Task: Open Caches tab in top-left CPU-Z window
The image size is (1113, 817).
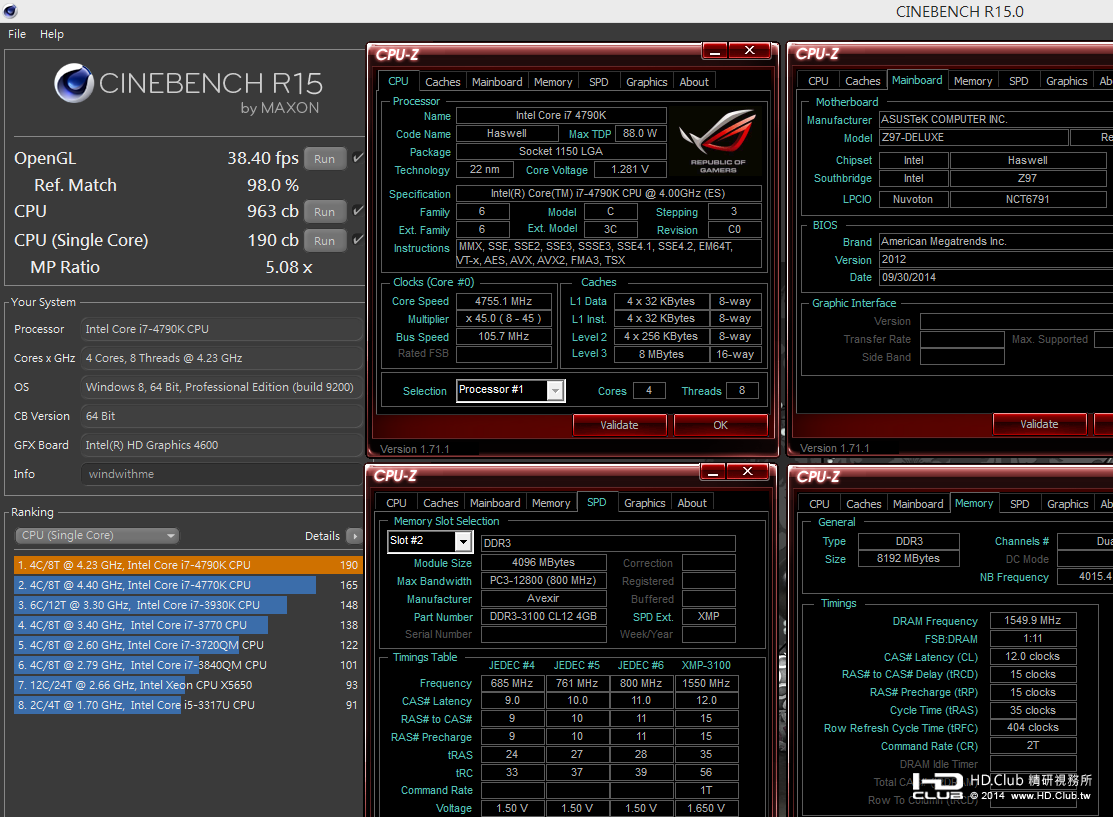Action: point(442,82)
